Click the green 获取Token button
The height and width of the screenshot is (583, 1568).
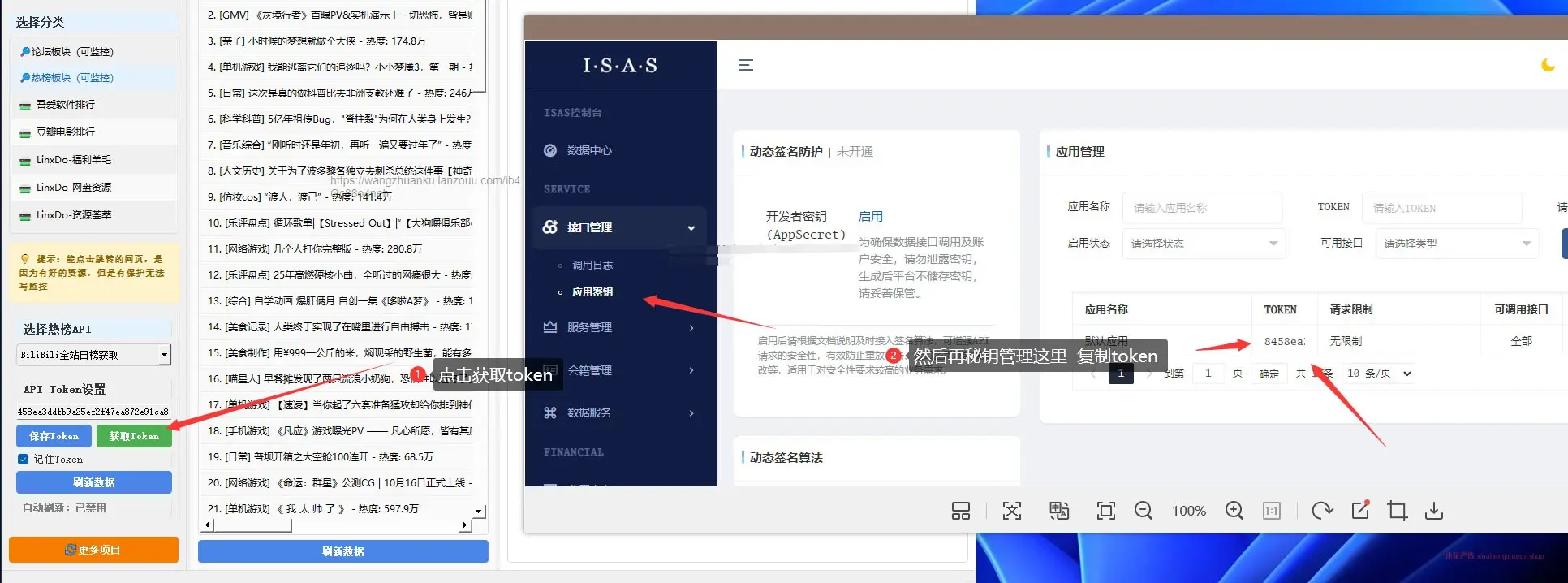[134, 436]
